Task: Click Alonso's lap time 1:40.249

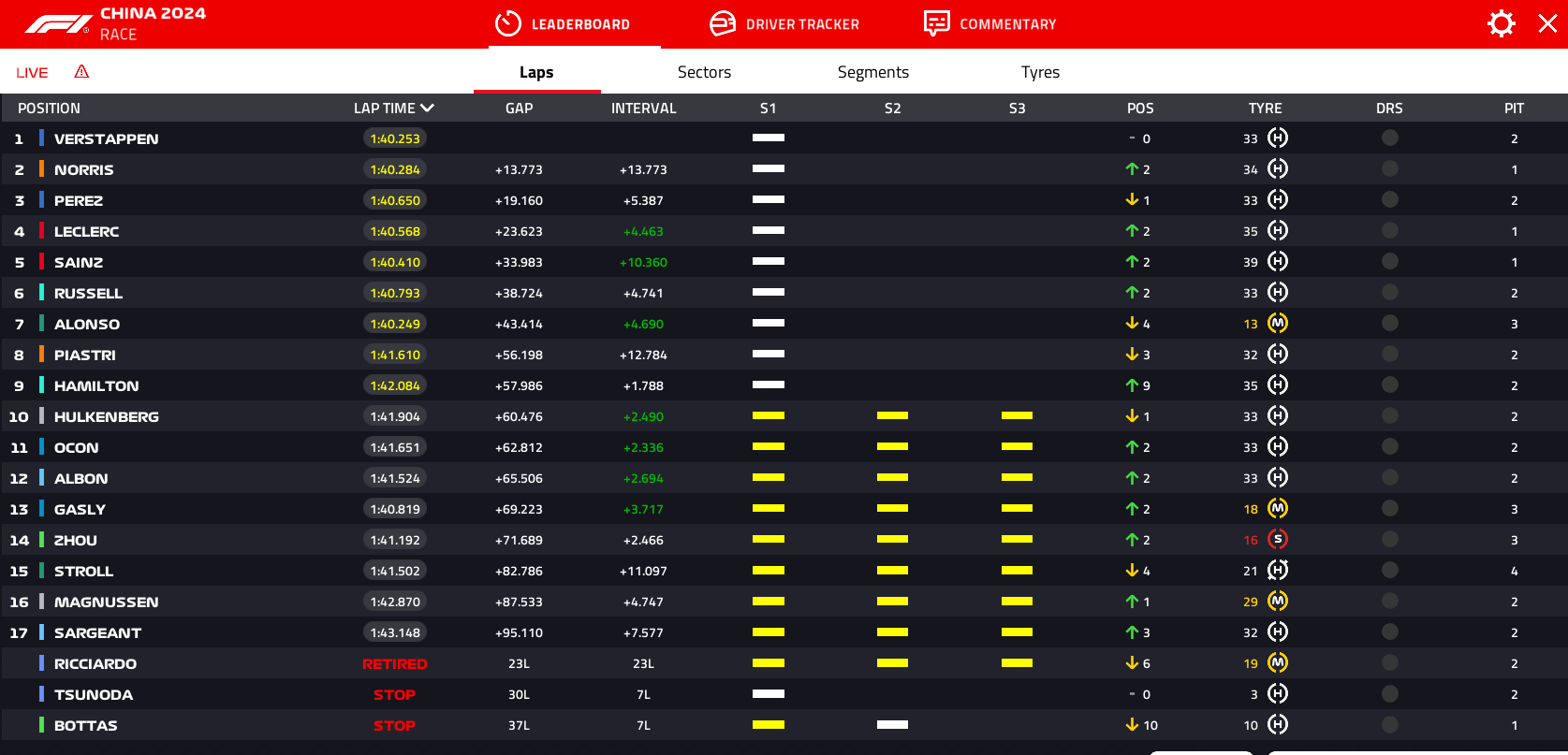Action: click(x=395, y=324)
